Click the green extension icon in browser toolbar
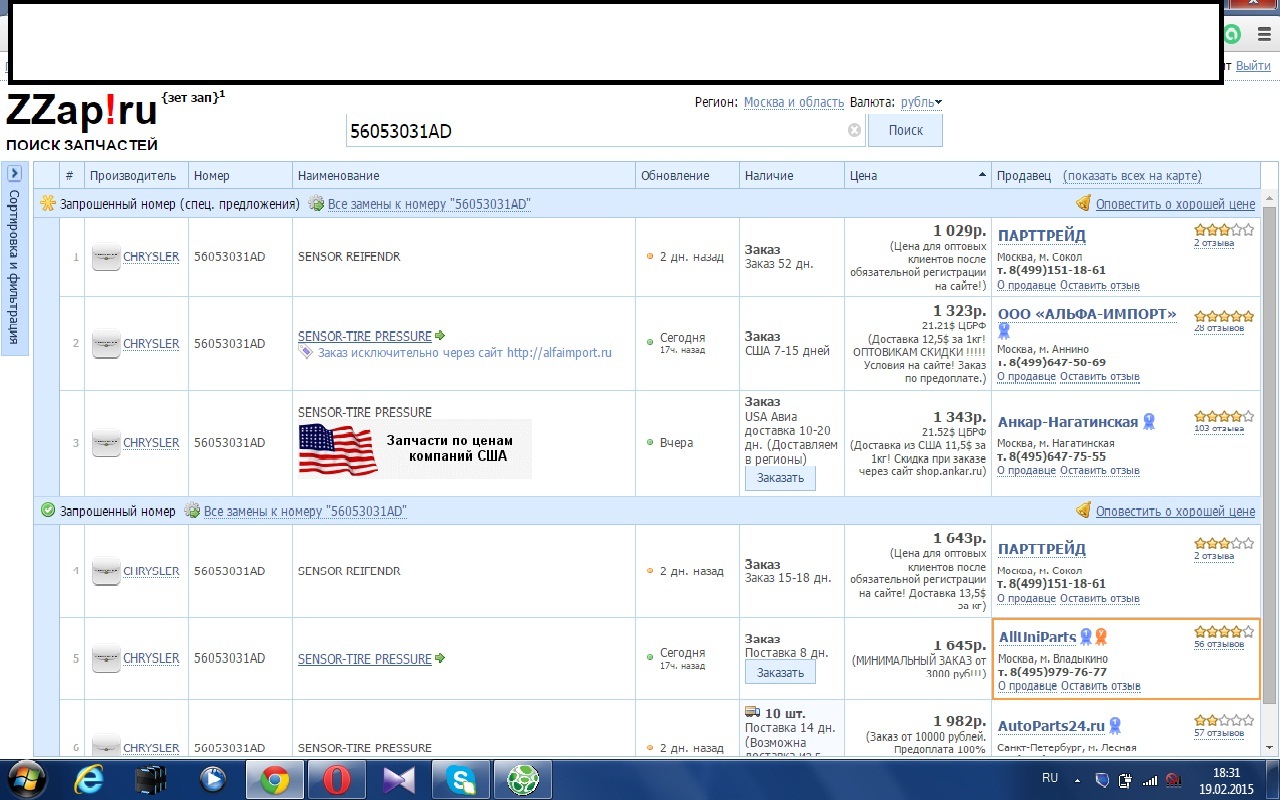Viewport: 1280px width, 800px height. click(x=1234, y=34)
